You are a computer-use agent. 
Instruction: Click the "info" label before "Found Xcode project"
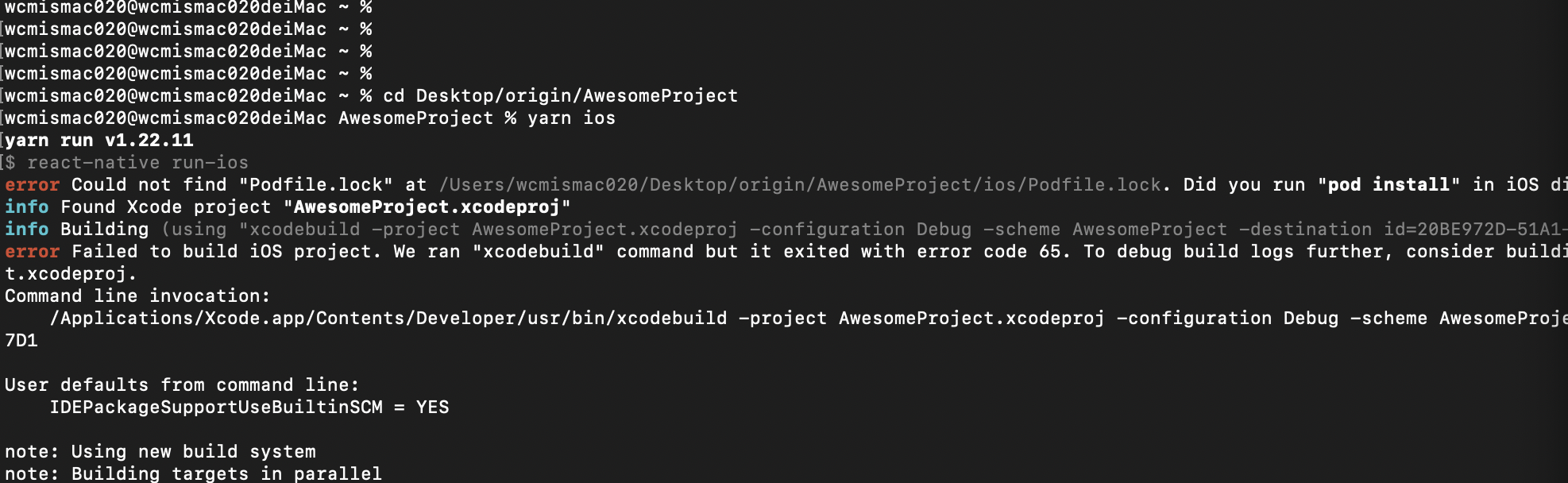[26, 207]
